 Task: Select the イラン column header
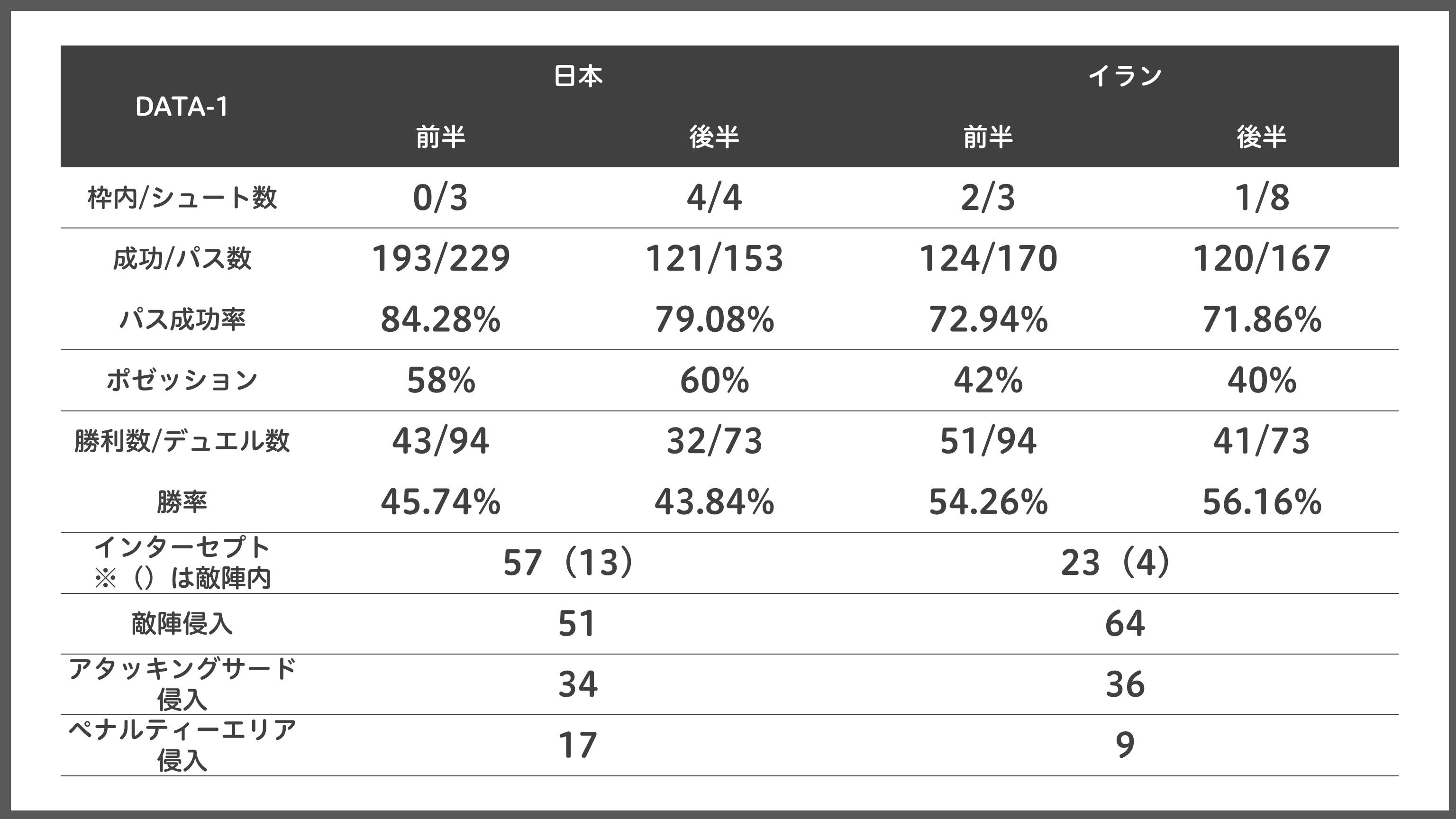pyautogui.click(x=1125, y=76)
